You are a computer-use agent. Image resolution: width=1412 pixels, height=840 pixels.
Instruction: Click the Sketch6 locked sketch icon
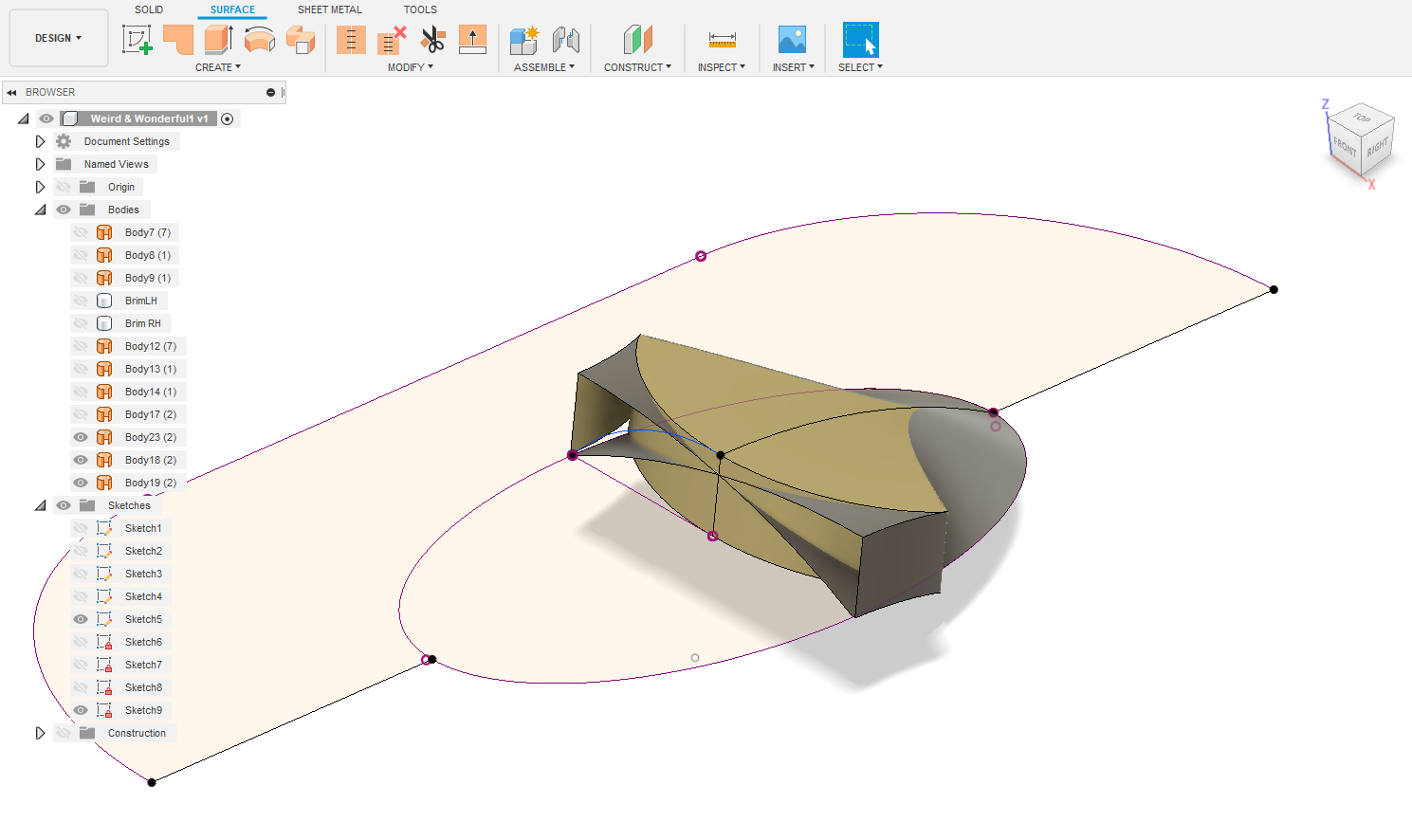click(104, 642)
